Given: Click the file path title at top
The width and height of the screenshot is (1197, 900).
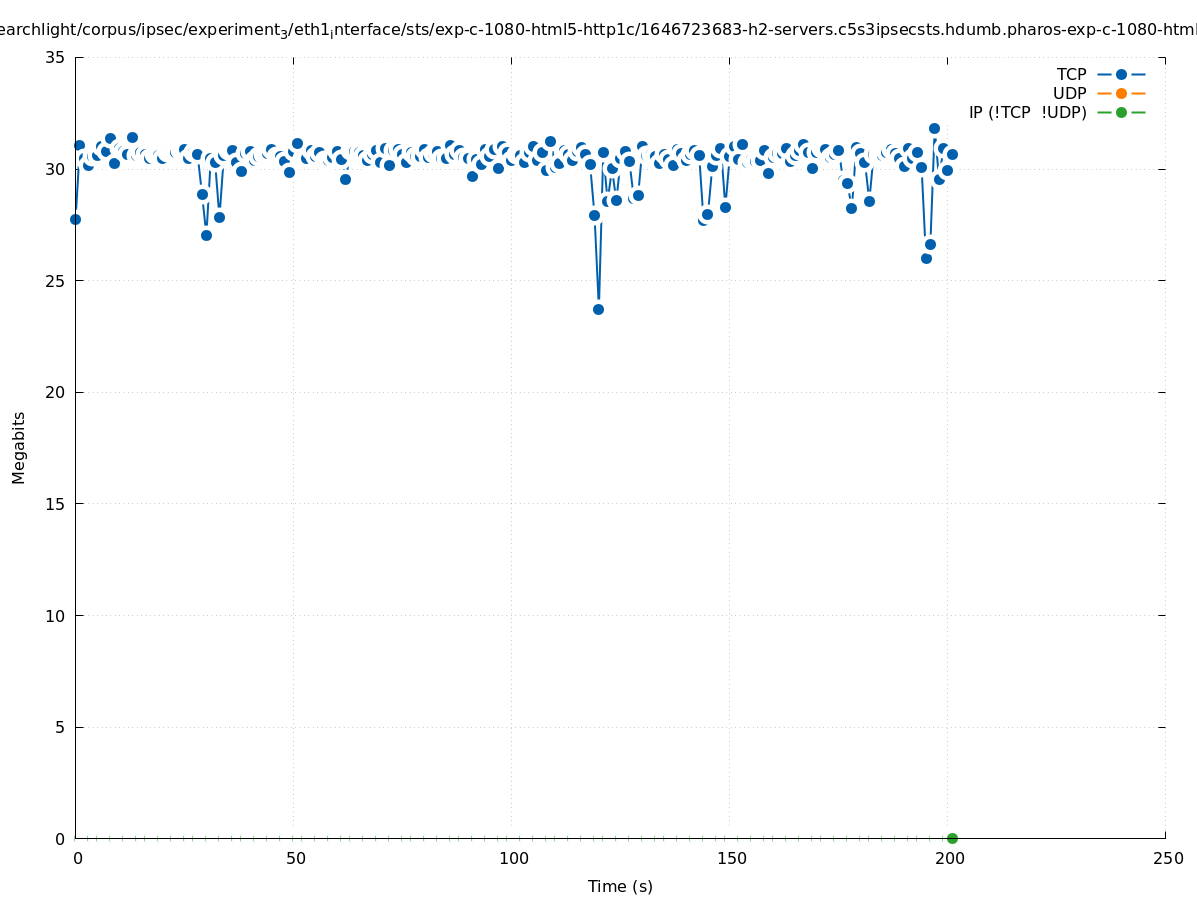Looking at the screenshot, I should (598, 30).
